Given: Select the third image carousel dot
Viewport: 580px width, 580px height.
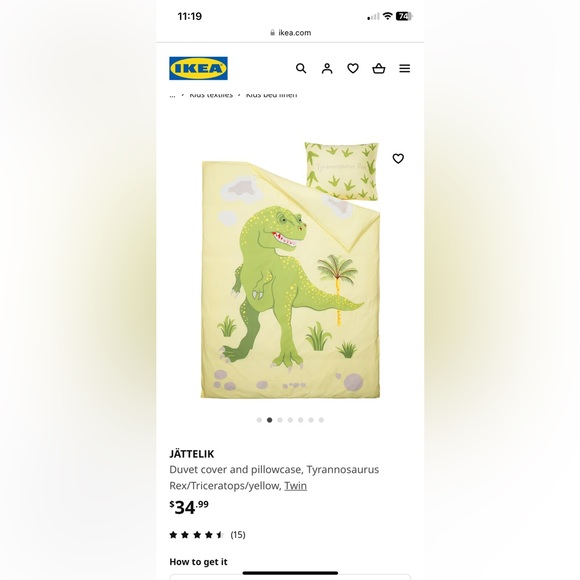Looking at the screenshot, I should click(x=280, y=420).
